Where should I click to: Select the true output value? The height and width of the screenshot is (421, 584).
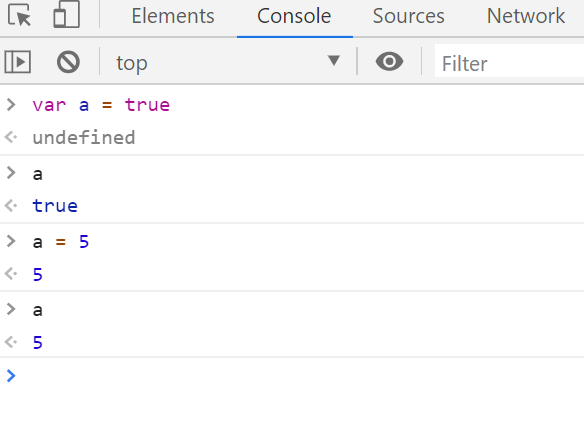tap(55, 206)
